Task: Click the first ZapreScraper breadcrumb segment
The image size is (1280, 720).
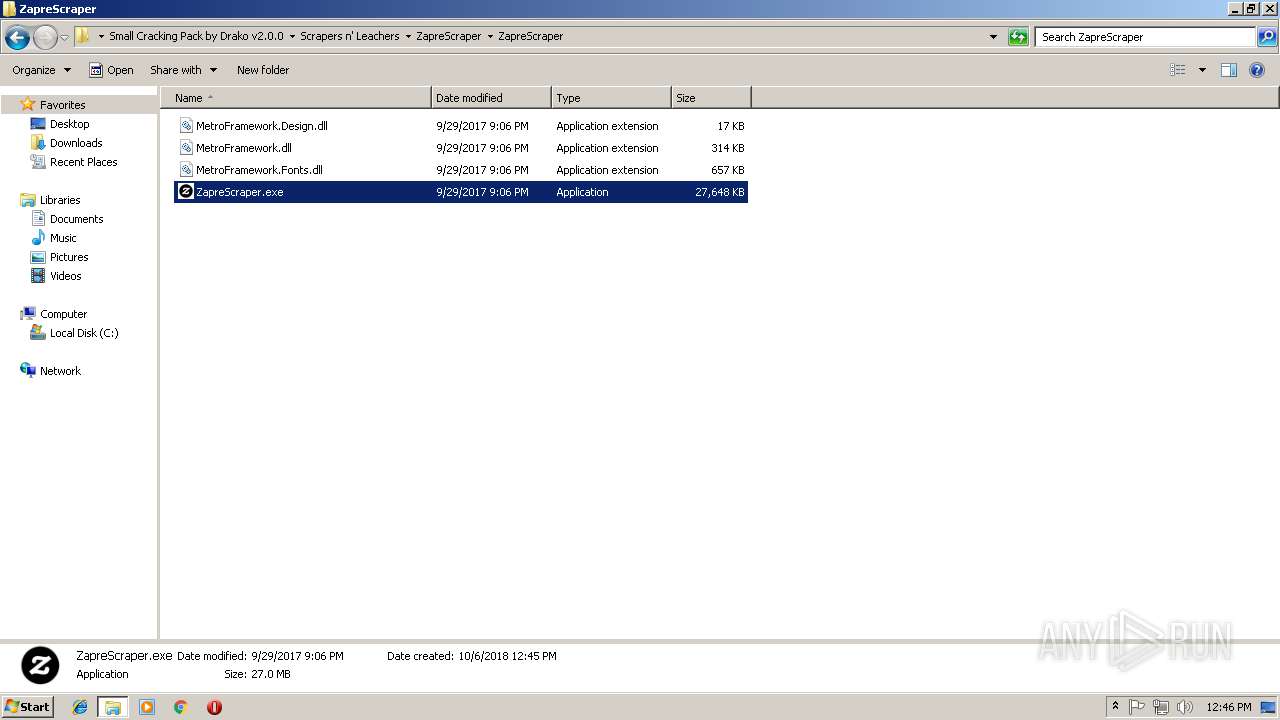Action: 448,36
